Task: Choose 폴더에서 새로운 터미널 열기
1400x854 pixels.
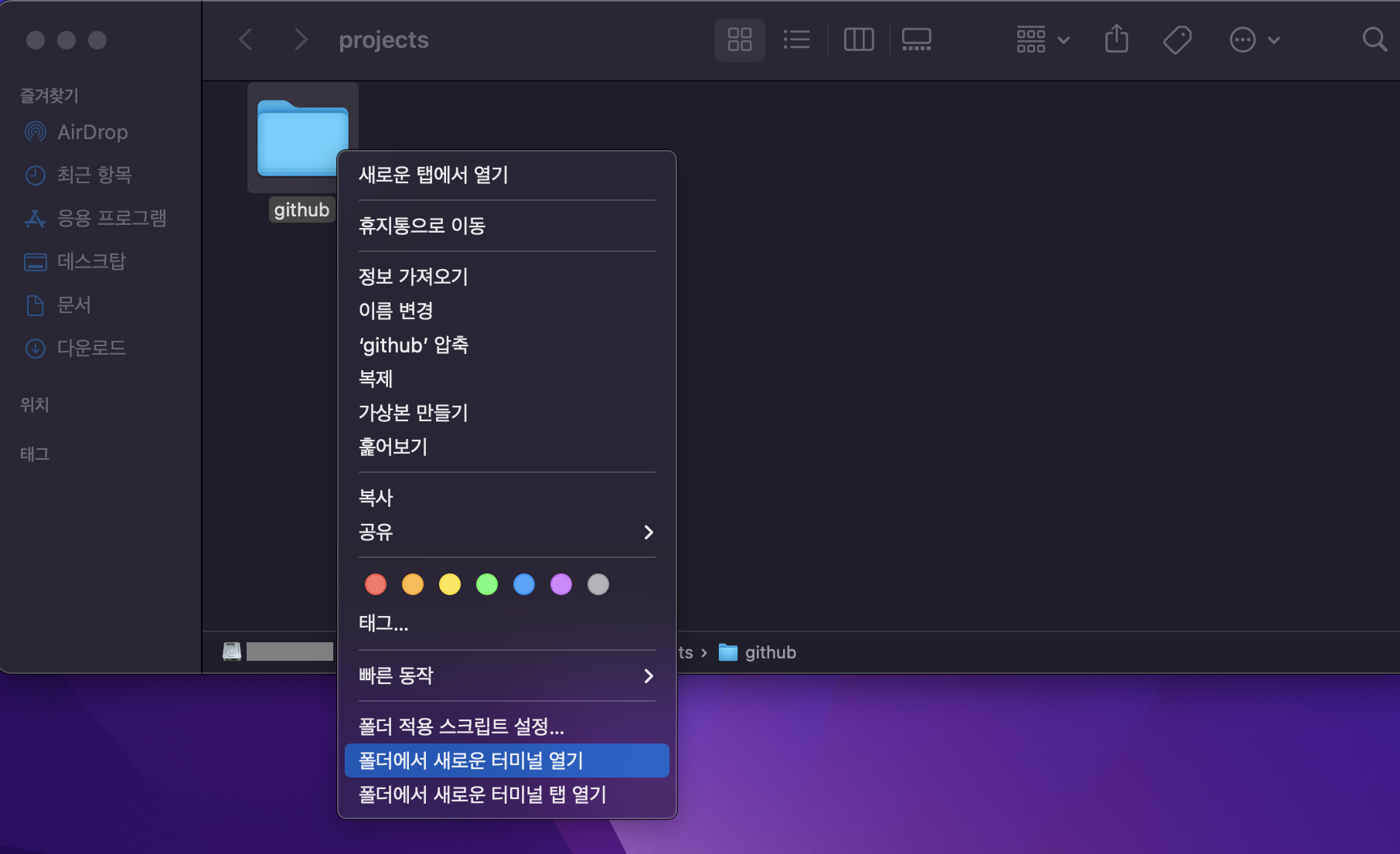Action: pos(507,760)
